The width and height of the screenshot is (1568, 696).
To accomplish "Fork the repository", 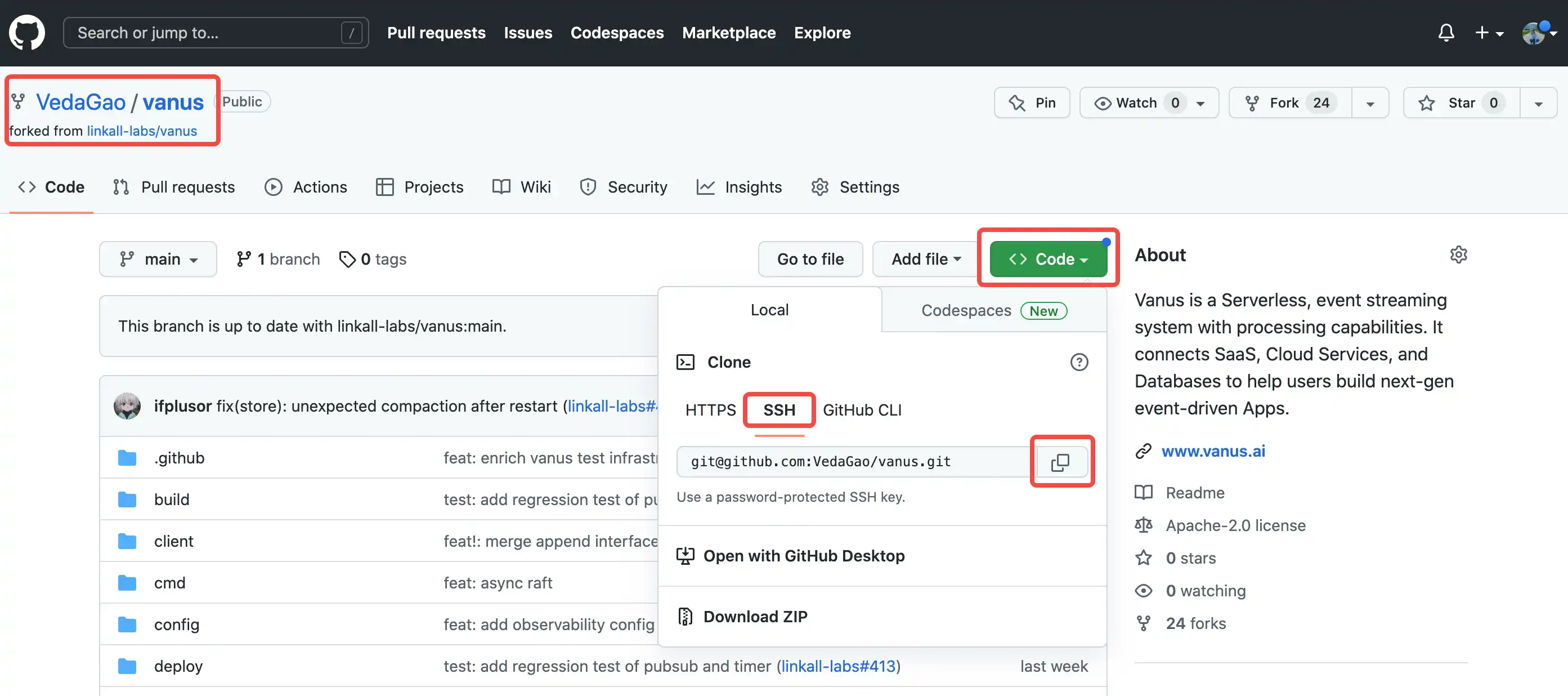I will [x=1290, y=103].
